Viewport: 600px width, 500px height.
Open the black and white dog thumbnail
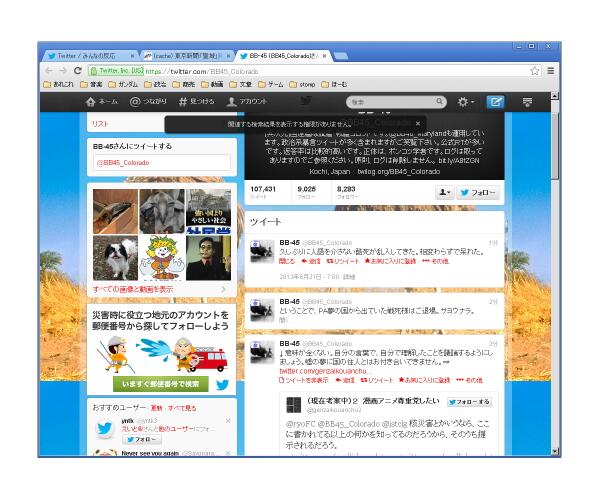point(115,258)
